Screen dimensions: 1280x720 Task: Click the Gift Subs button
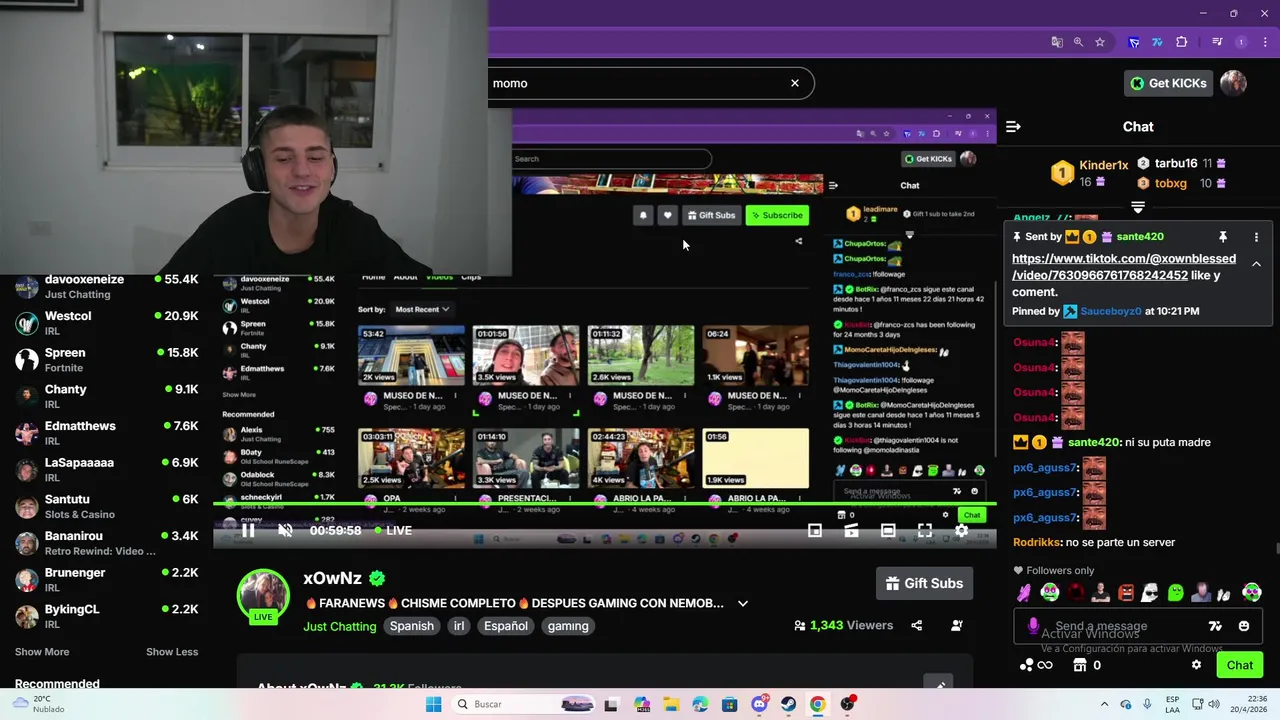coord(925,583)
